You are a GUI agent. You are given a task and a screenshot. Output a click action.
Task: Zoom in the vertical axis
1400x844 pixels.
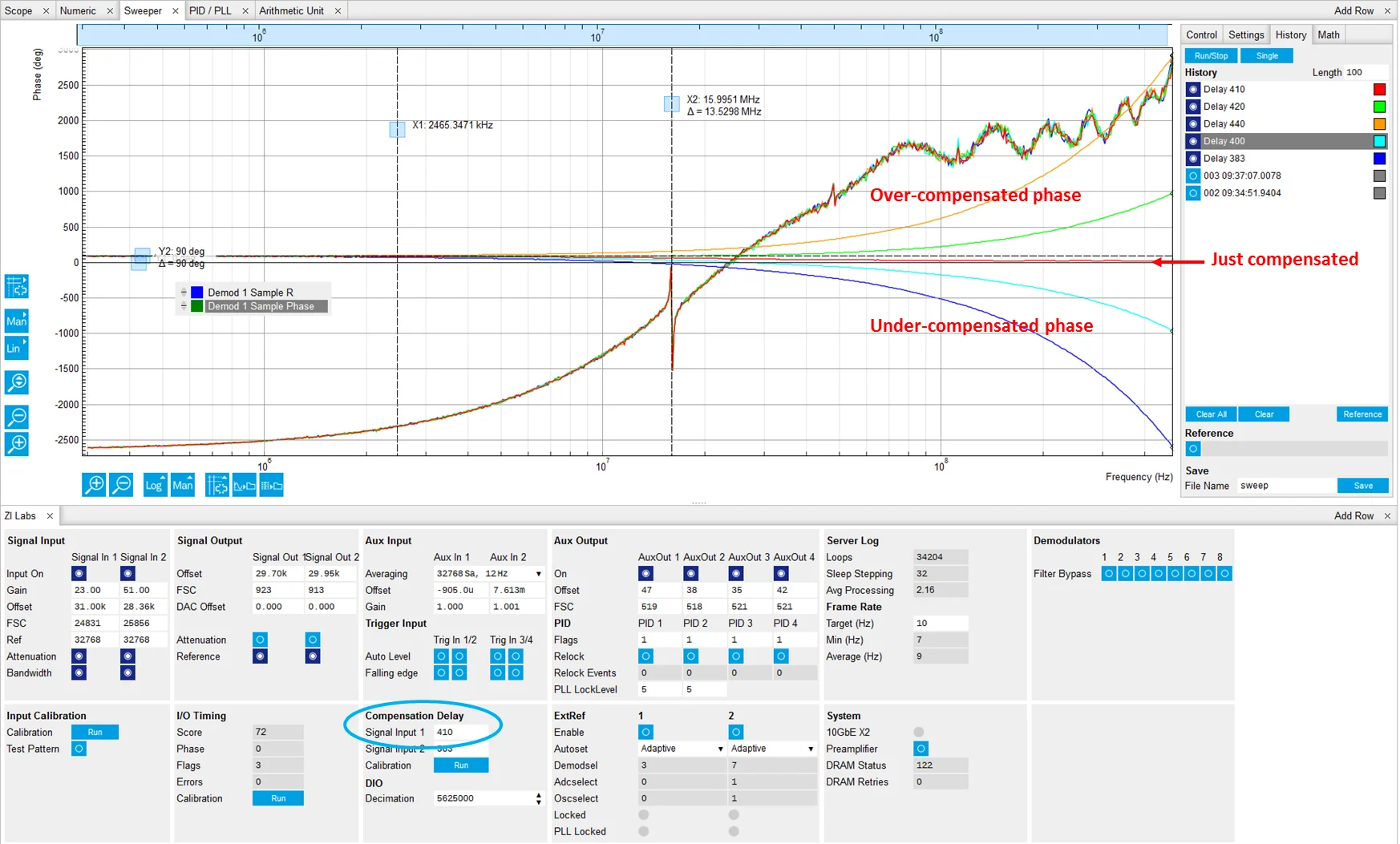[x=16, y=443]
